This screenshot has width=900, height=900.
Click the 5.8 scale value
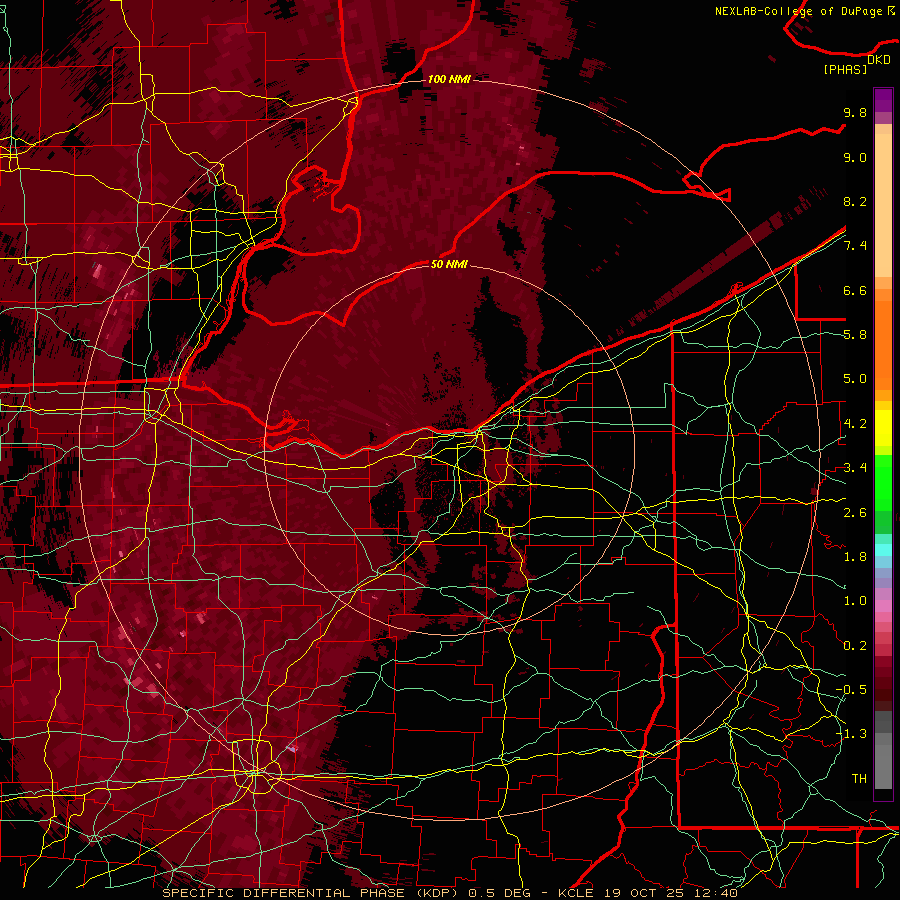pyautogui.click(x=855, y=335)
